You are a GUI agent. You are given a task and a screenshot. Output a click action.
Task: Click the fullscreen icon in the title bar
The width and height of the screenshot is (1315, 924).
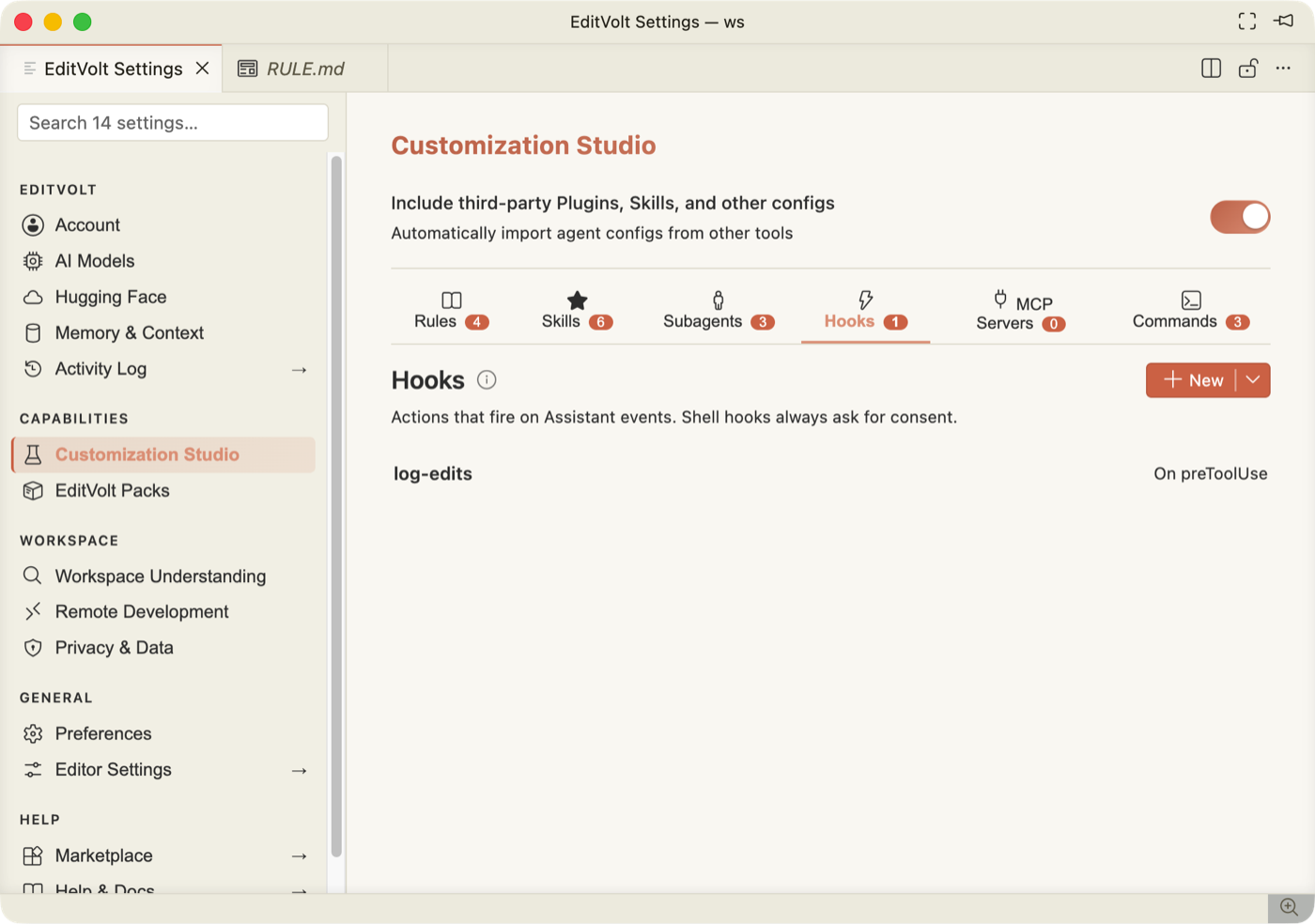point(1247,22)
